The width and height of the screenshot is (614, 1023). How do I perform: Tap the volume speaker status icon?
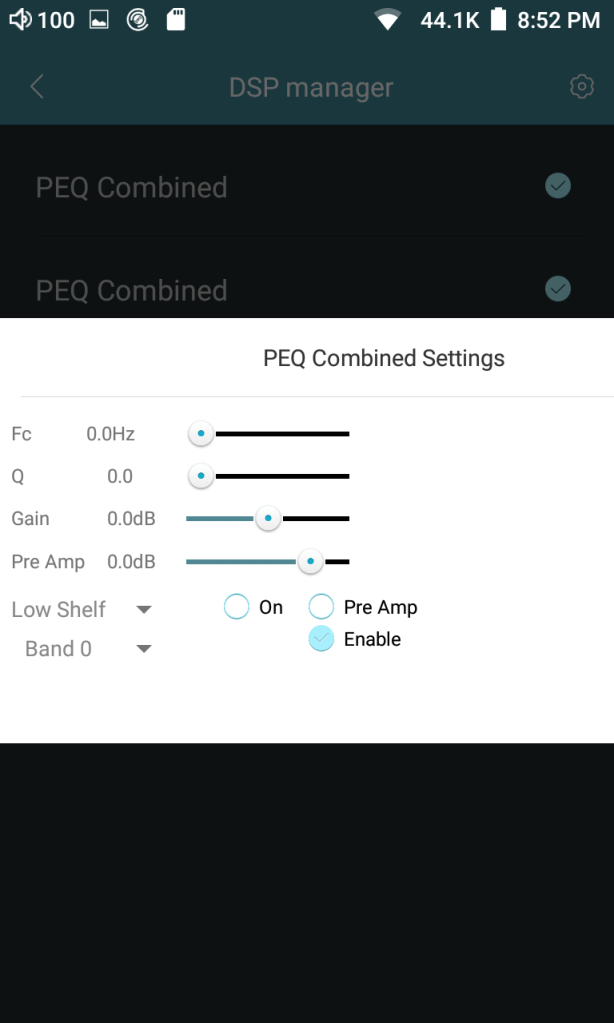pyautogui.click(x=20, y=20)
